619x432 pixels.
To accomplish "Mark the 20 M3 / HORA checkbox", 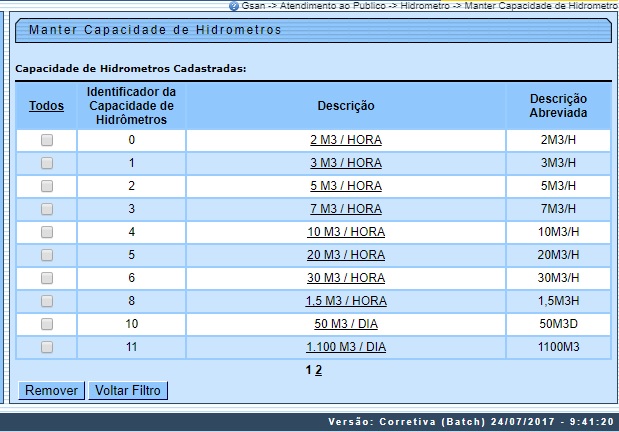I will tap(47, 255).
